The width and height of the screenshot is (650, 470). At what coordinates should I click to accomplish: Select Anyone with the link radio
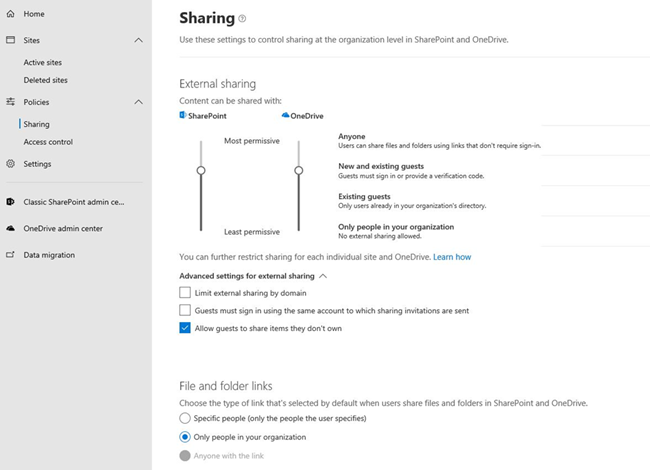tap(185, 455)
